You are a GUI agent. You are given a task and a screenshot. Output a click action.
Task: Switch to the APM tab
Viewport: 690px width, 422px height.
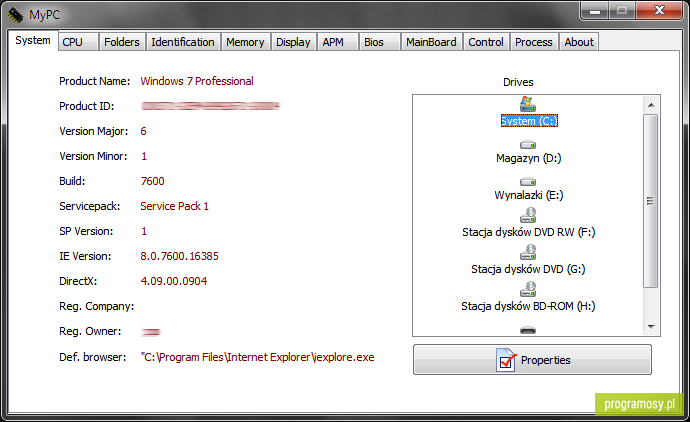338,42
